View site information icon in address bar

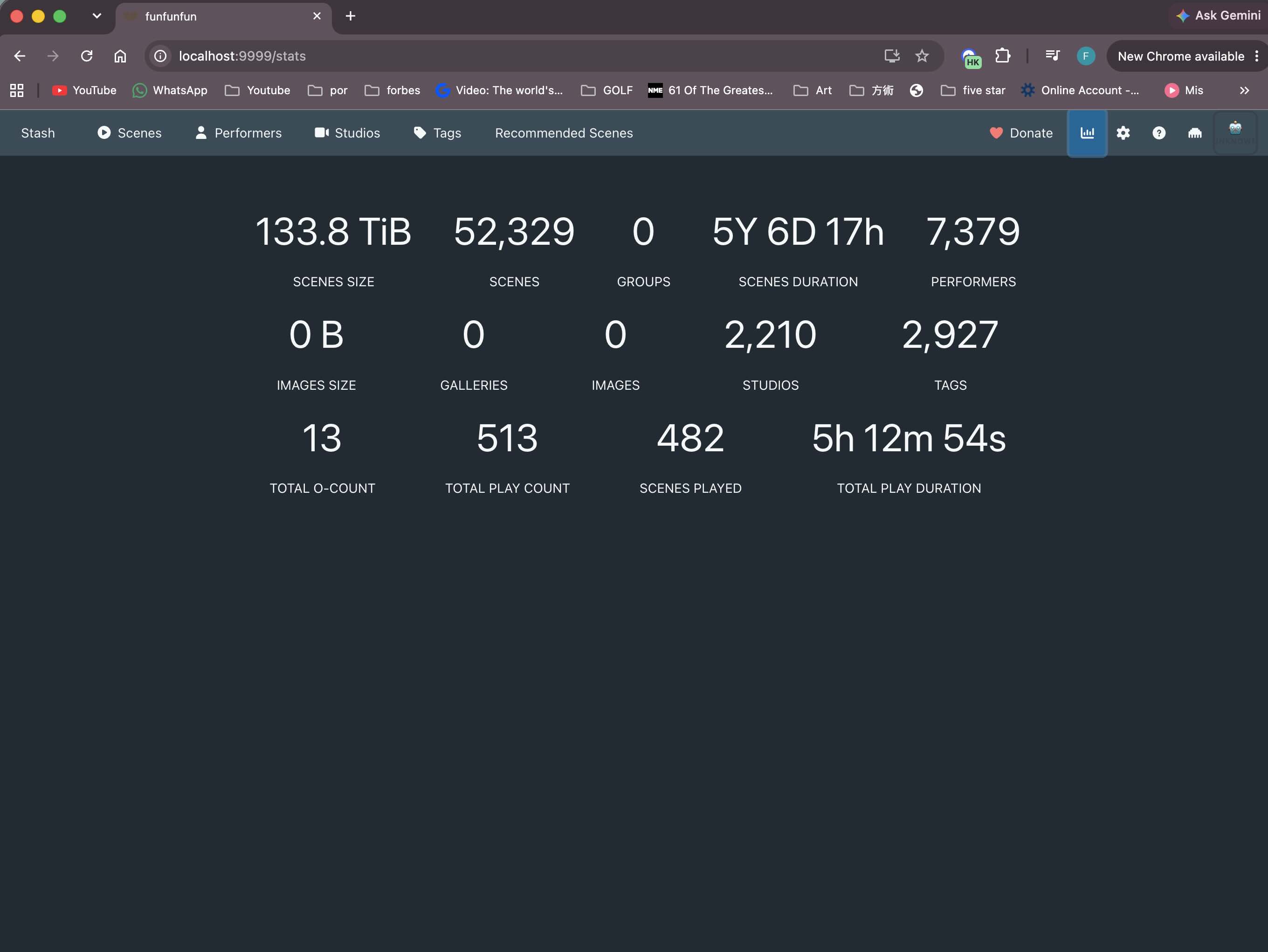pyautogui.click(x=160, y=56)
